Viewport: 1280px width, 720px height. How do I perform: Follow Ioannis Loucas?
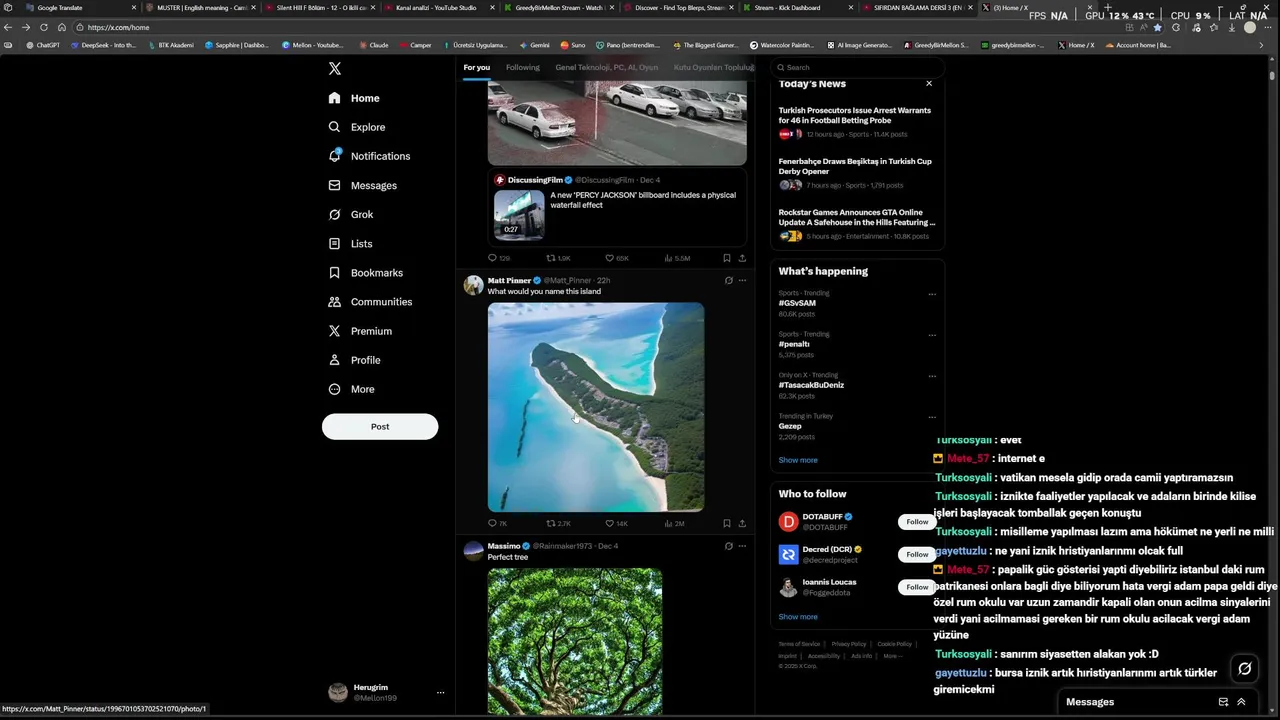coord(917,587)
